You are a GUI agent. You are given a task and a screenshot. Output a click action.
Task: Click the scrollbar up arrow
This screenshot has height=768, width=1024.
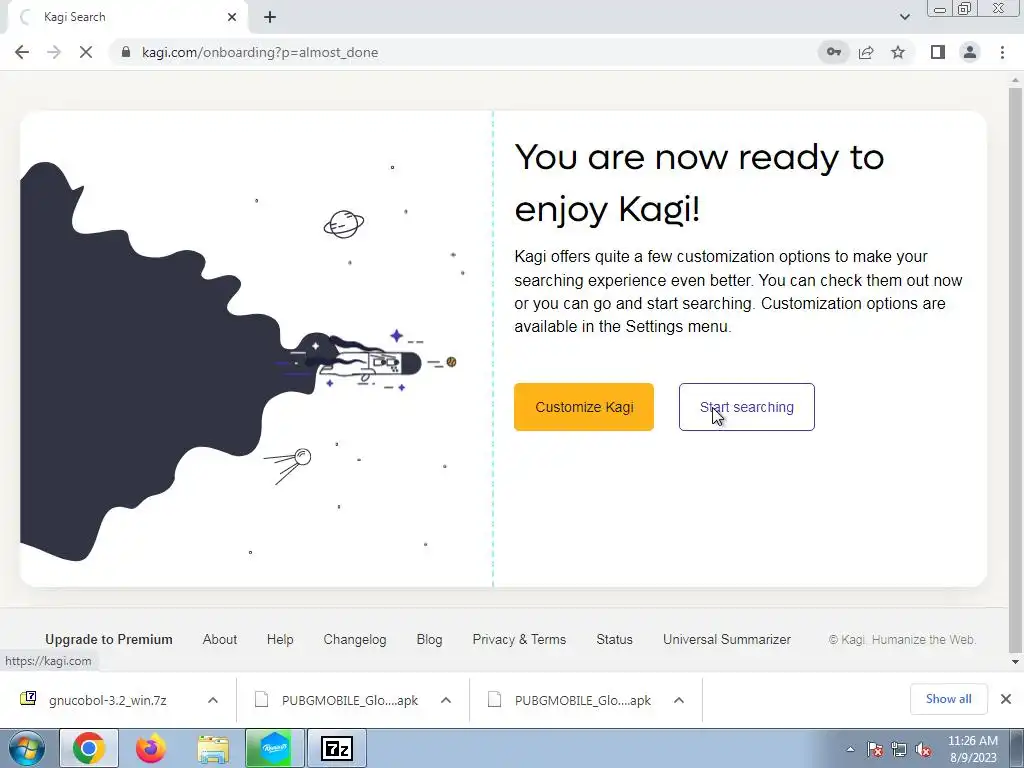coord(1015,80)
